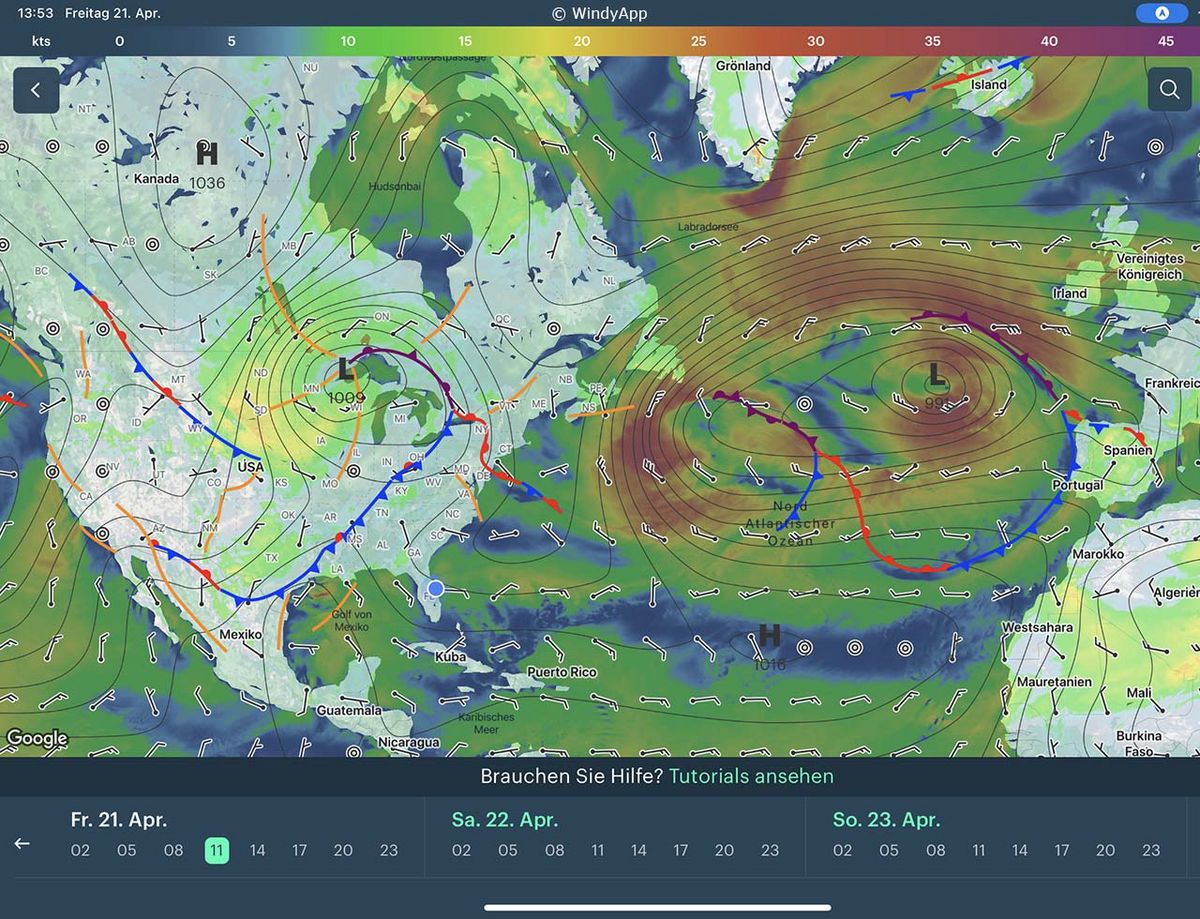
Task: Select hour 05 on So. 23. Apr.
Action: [x=889, y=851]
